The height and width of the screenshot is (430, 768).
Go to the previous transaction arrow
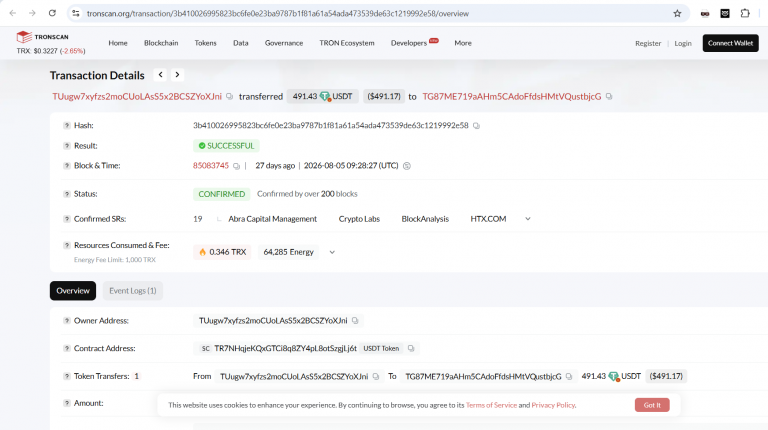coord(160,75)
